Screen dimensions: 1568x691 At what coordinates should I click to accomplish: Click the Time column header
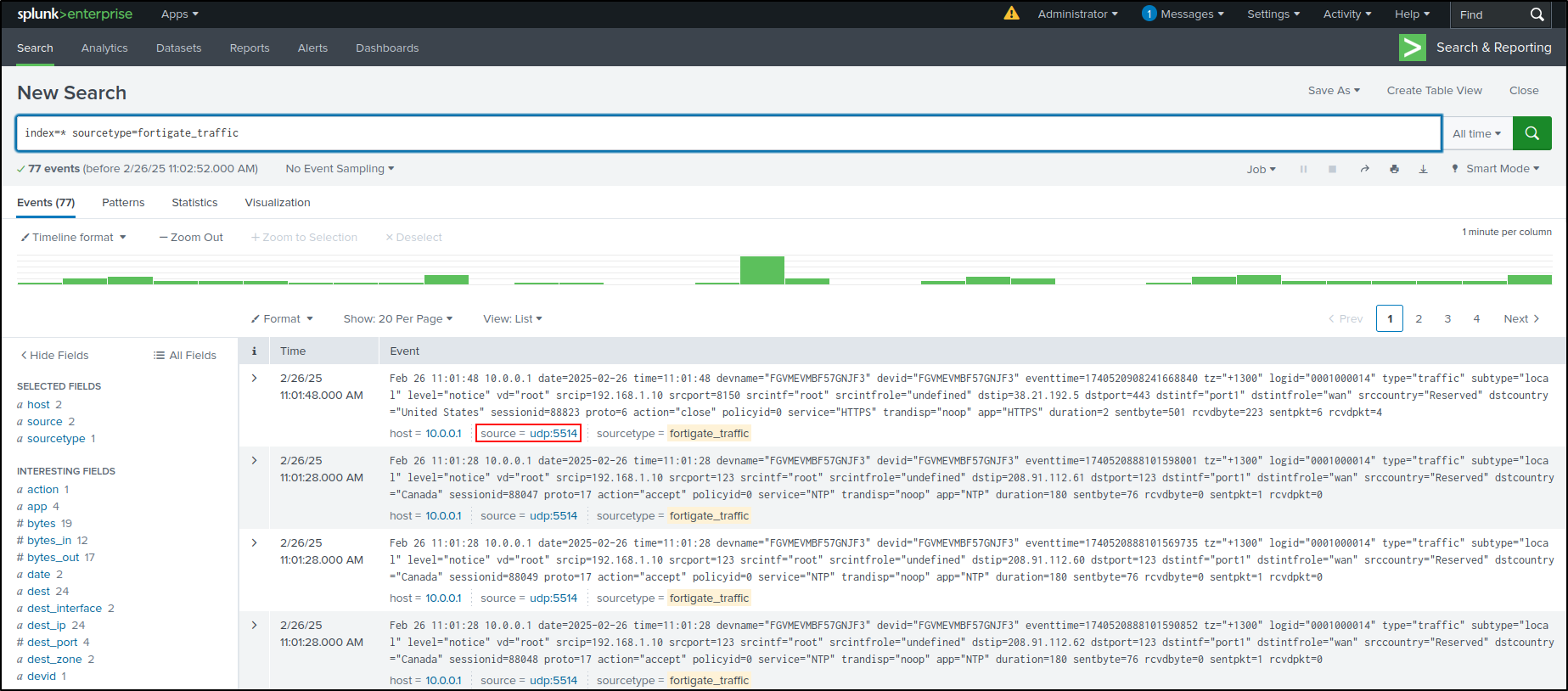(293, 351)
